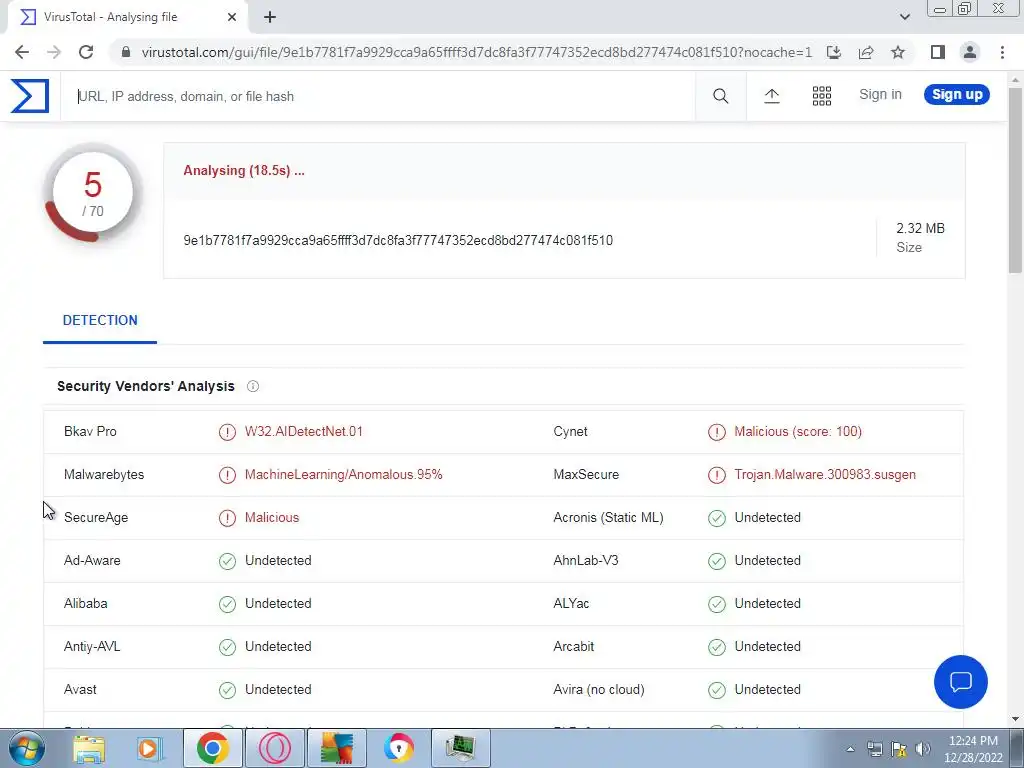1024x768 pixels.
Task: Click the 5 / 70 detection score gauge
Action: tap(93, 193)
